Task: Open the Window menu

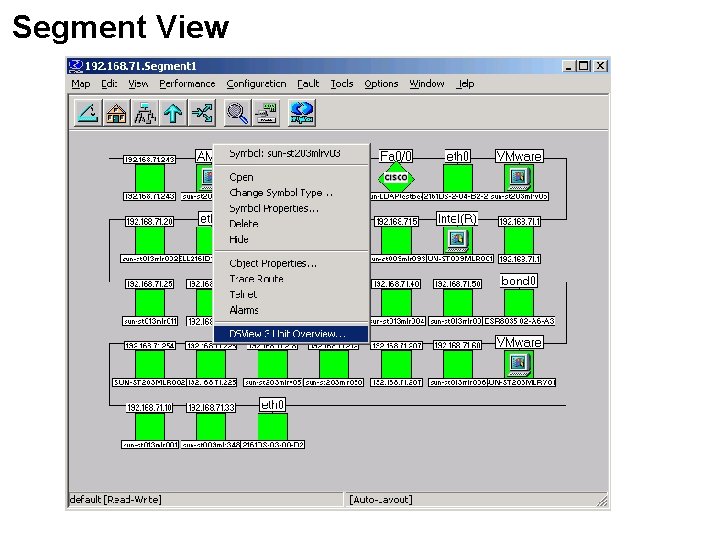Action: tap(427, 84)
